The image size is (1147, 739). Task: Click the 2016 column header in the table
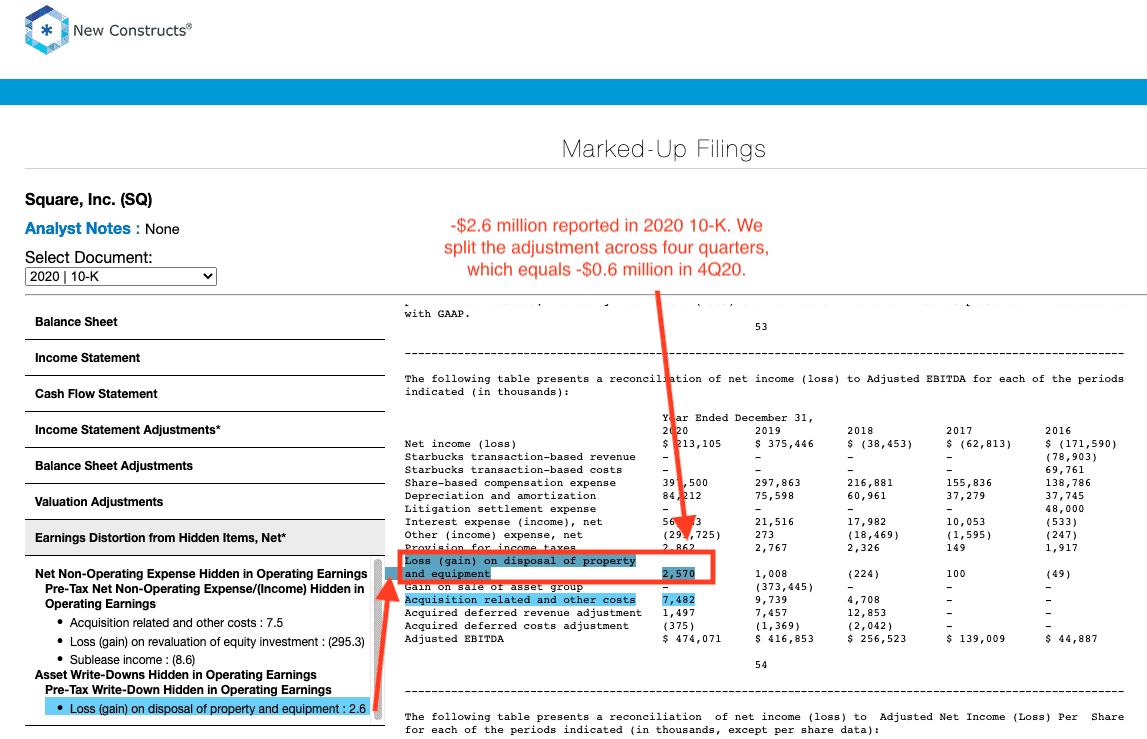click(x=1058, y=431)
